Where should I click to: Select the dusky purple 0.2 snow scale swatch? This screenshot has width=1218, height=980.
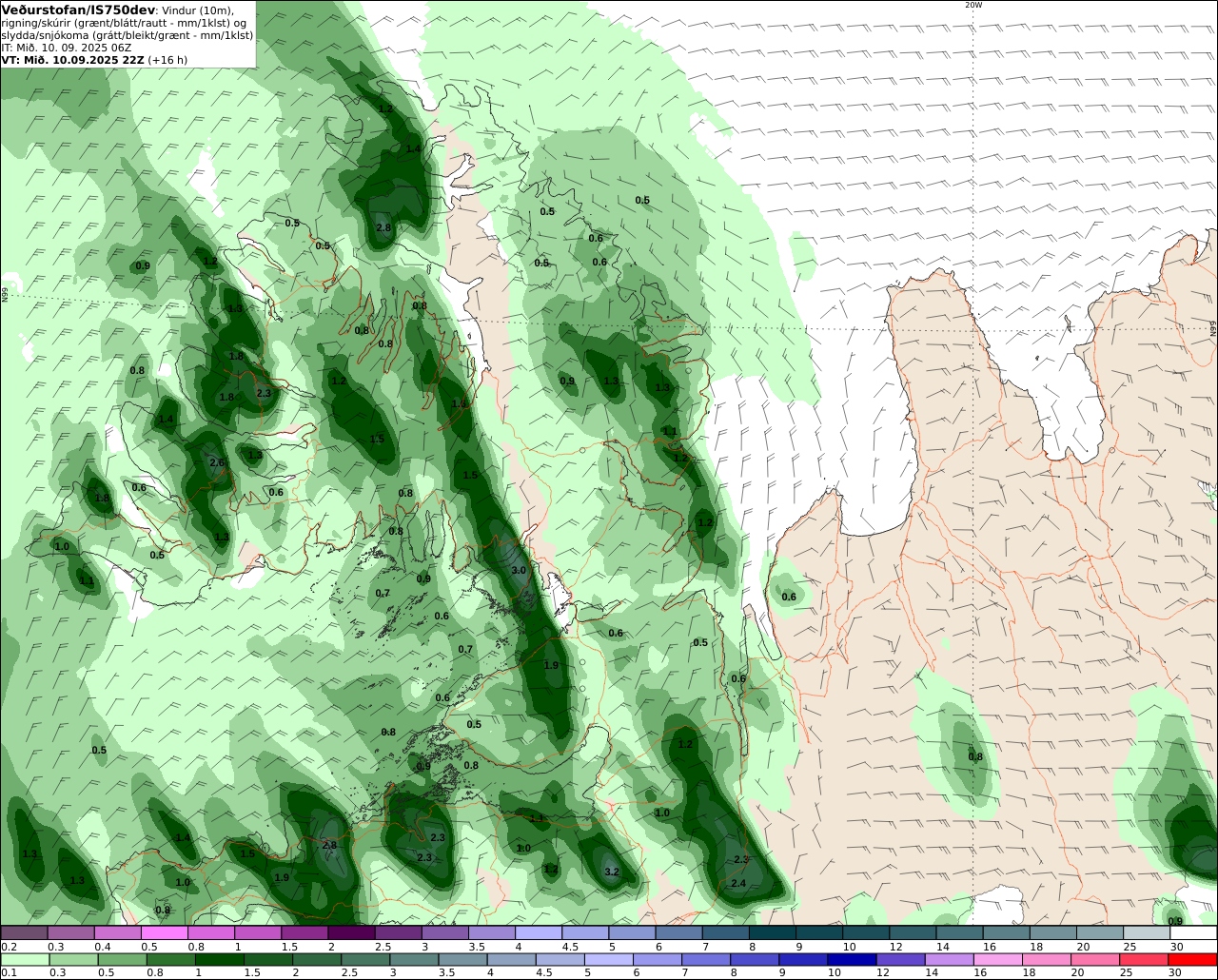(x=24, y=932)
